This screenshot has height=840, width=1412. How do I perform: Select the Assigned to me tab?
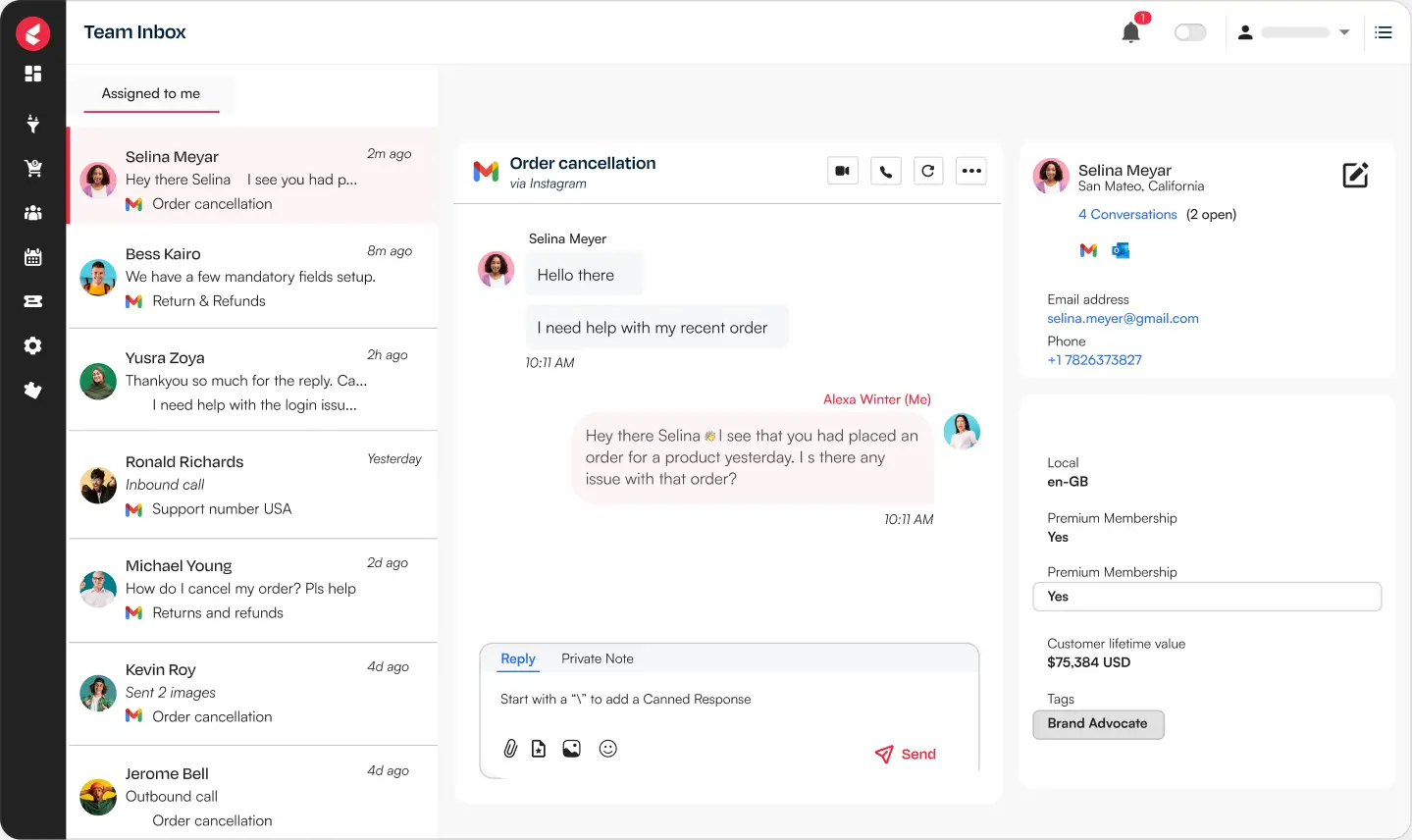(x=151, y=93)
